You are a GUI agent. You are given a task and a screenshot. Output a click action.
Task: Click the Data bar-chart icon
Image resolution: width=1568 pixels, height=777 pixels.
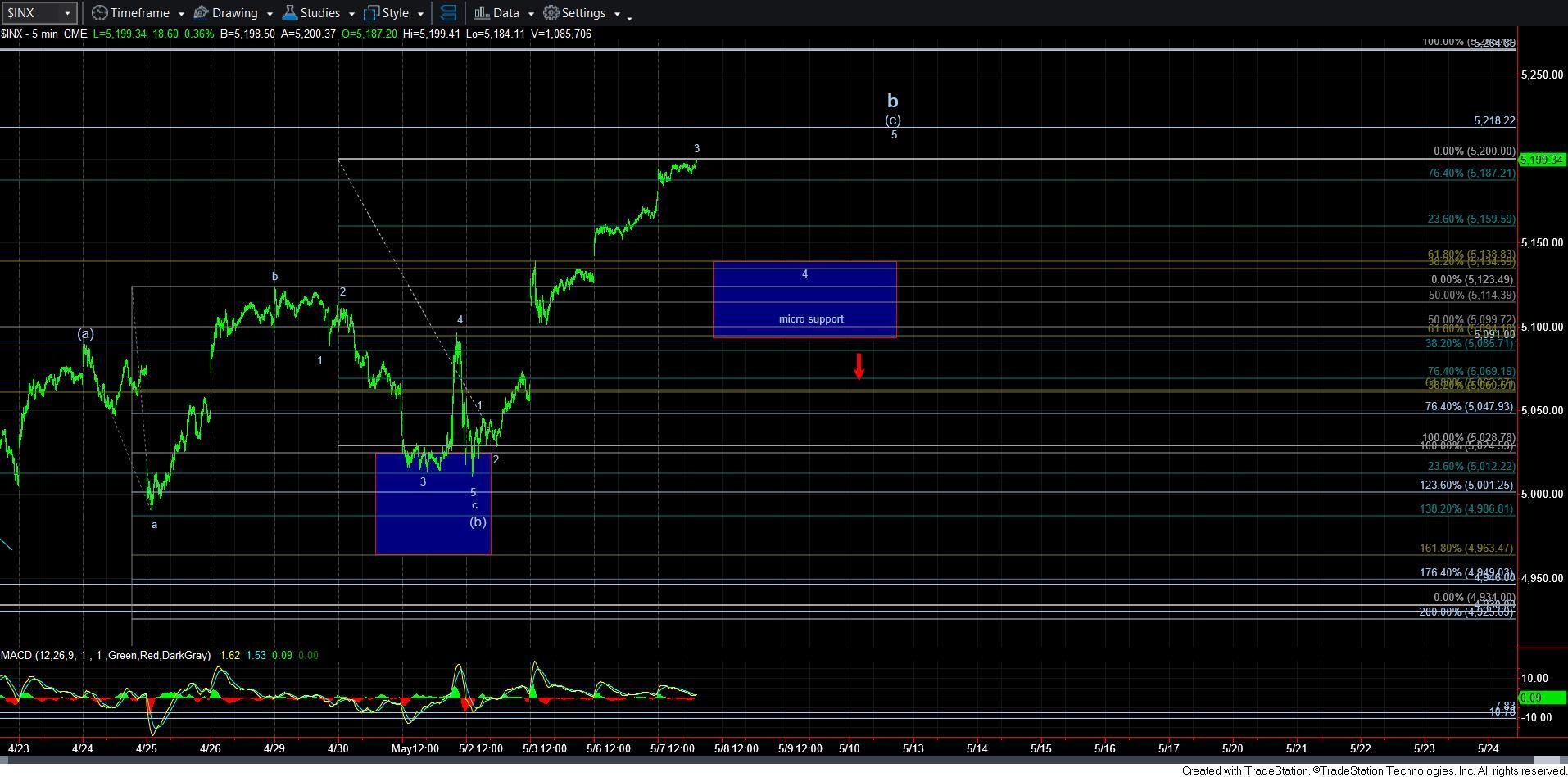click(482, 13)
